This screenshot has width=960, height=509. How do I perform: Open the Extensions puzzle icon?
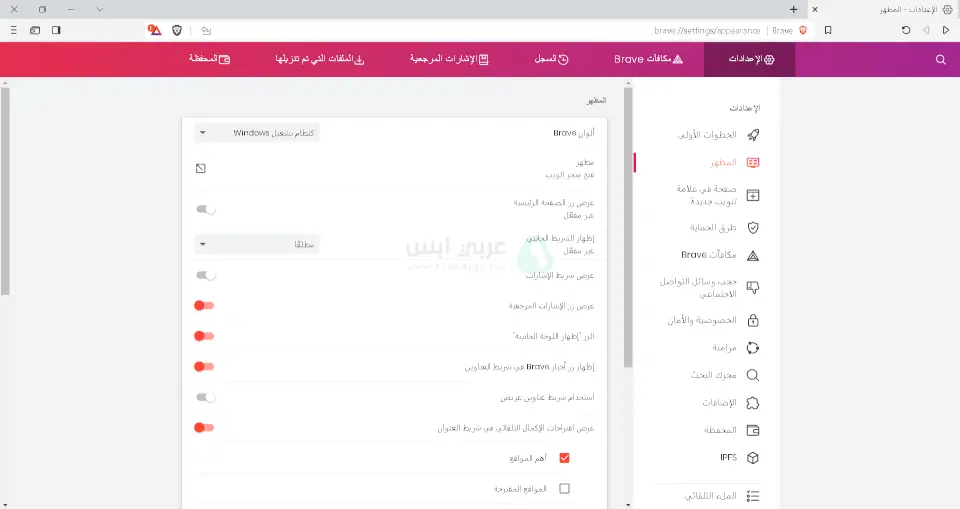click(753, 403)
